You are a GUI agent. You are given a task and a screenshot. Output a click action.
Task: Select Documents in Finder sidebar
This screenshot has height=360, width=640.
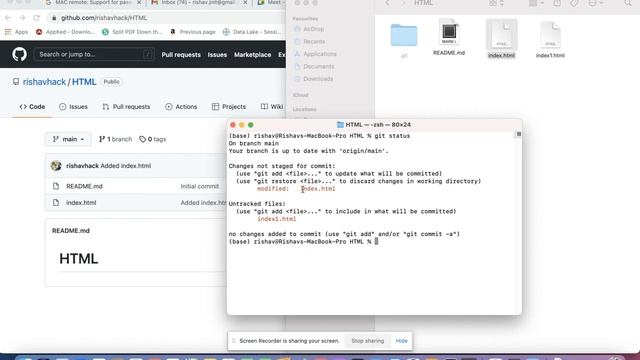coord(314,67)
